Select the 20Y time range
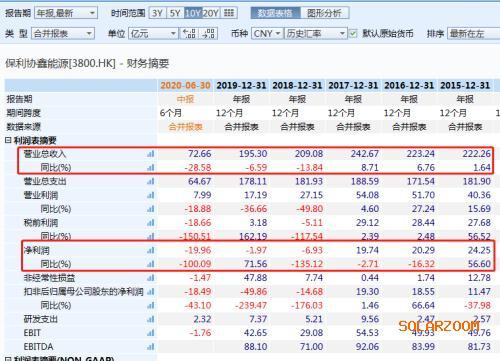Screen dimensions: 500x361 tap(211, 13)
